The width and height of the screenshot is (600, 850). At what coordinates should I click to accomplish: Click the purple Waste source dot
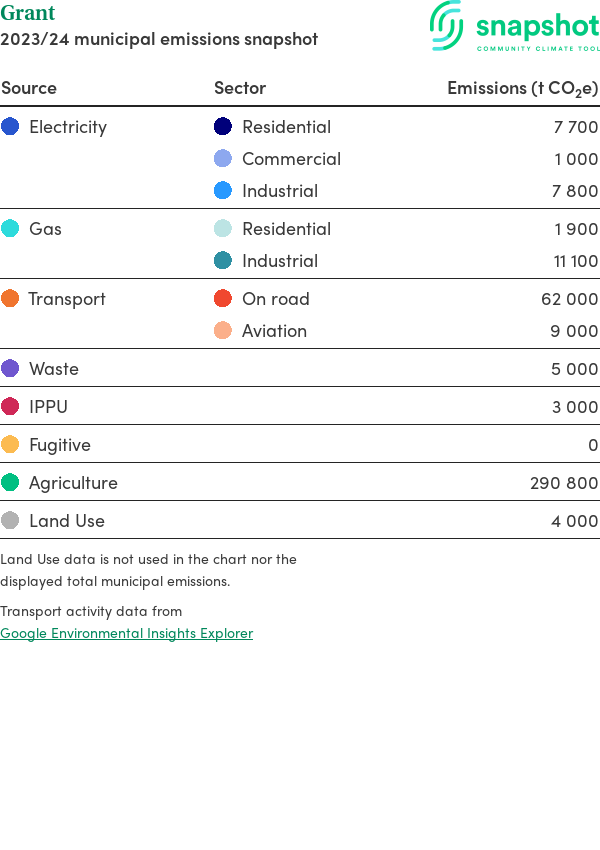[x=10, y=369]
